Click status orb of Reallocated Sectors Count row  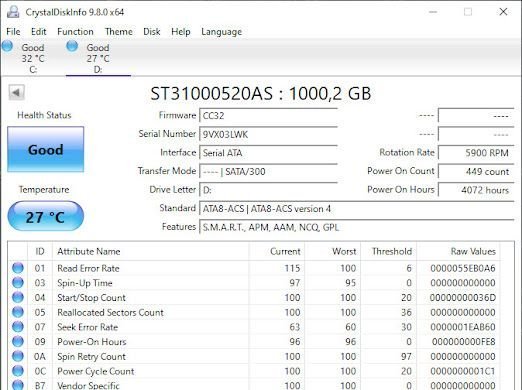(18, 312)
